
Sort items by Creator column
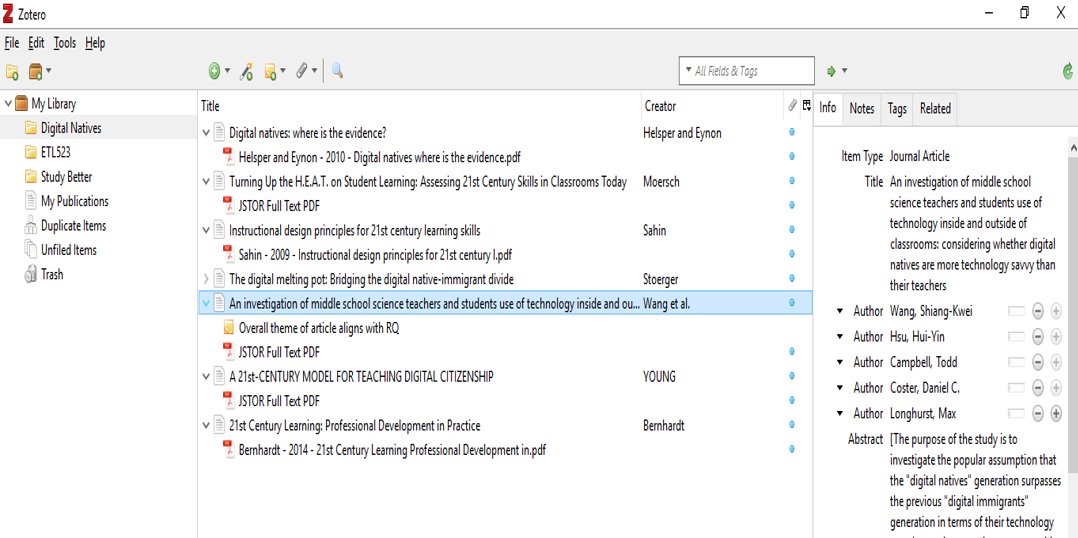pyautogui.click(x=712, y=106)
